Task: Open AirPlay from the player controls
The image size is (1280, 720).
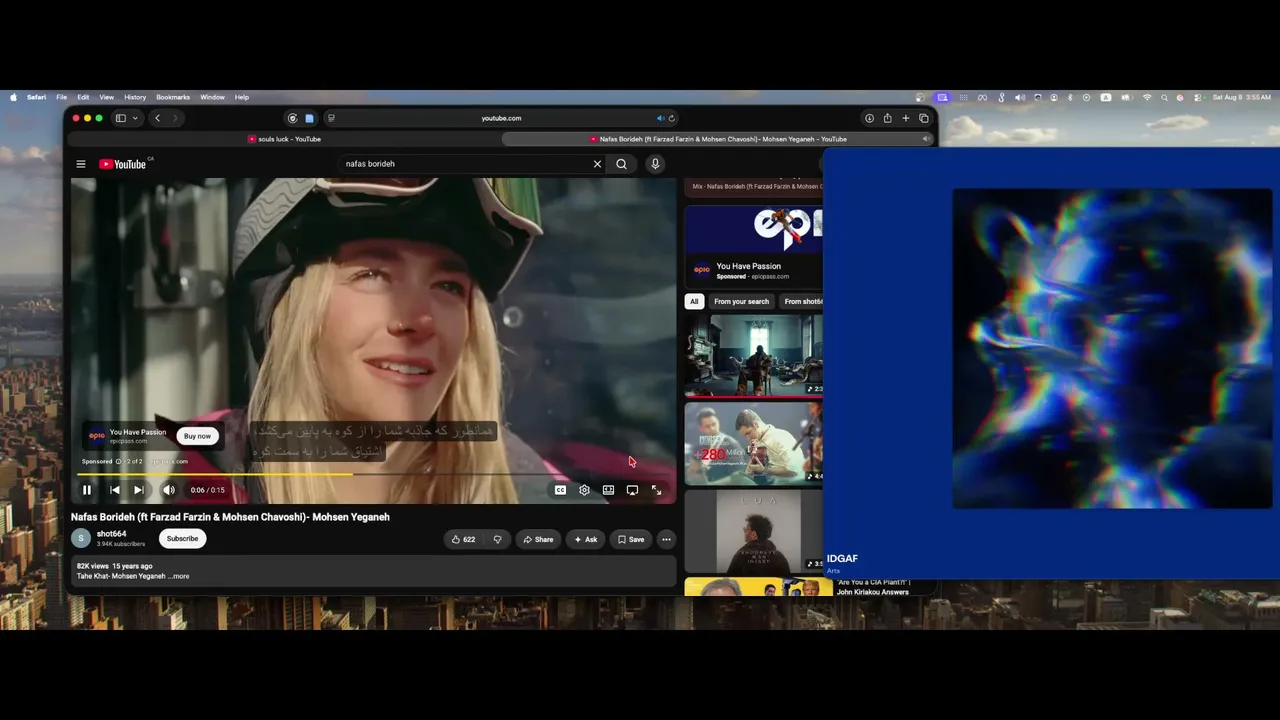Action: [x=632, y=490]
